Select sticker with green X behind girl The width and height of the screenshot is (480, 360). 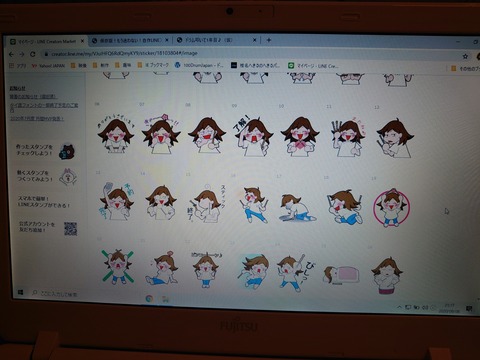[x=117, y=267]
